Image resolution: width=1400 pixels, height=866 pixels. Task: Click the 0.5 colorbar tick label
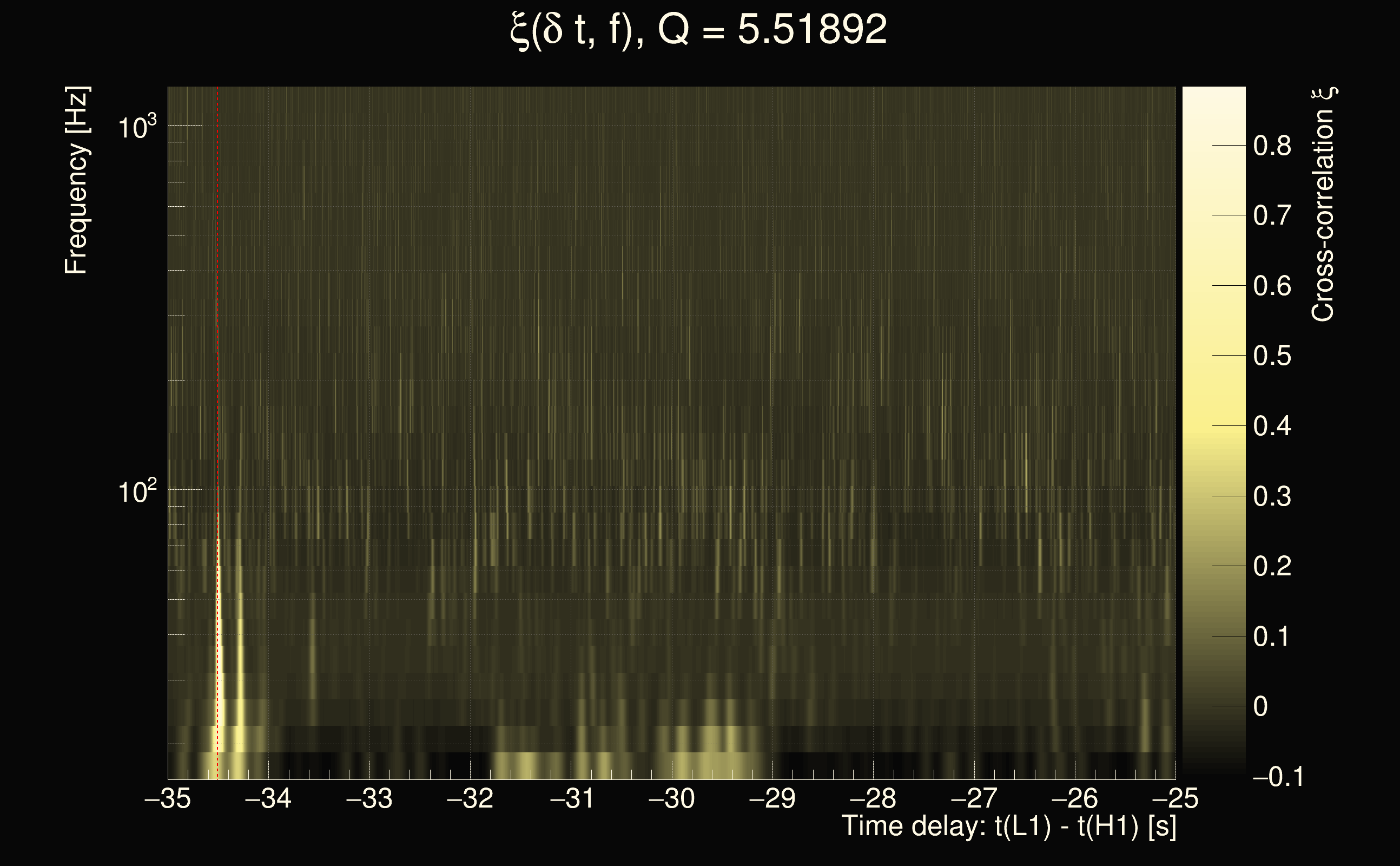point(1272,356)
